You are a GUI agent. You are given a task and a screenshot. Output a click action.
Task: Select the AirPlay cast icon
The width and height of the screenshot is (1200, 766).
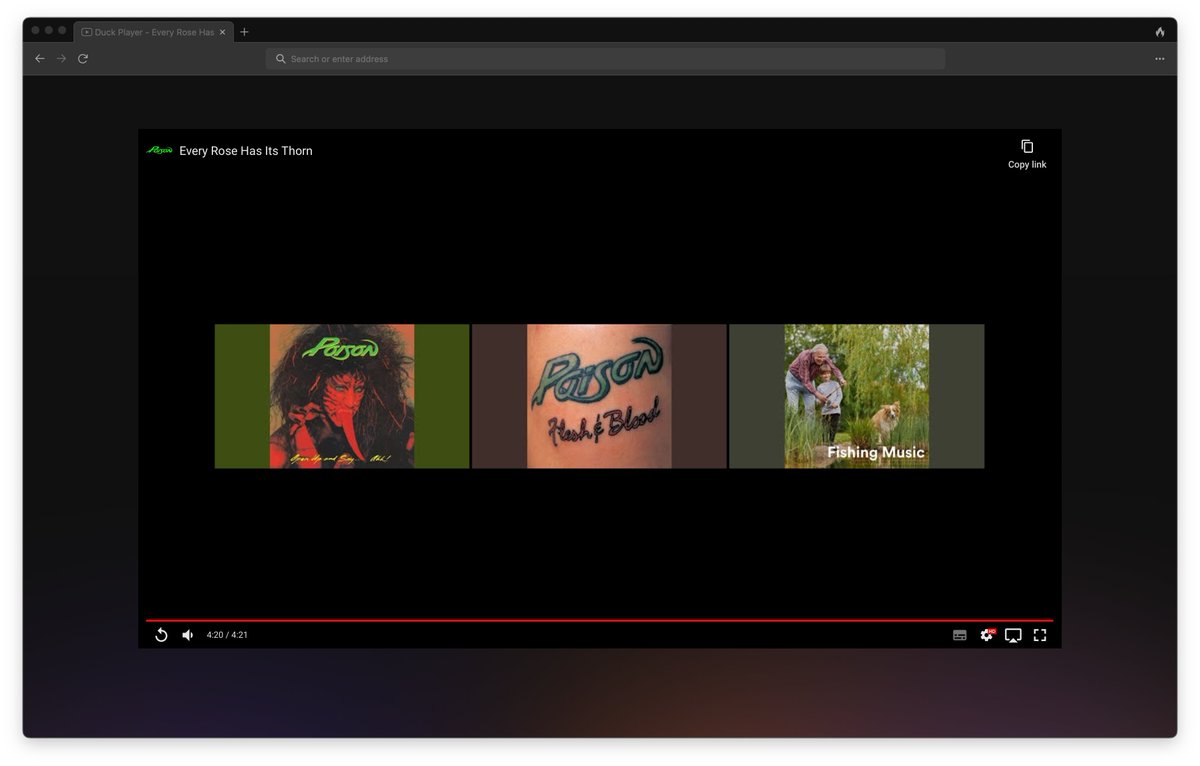click(1013, 635)
